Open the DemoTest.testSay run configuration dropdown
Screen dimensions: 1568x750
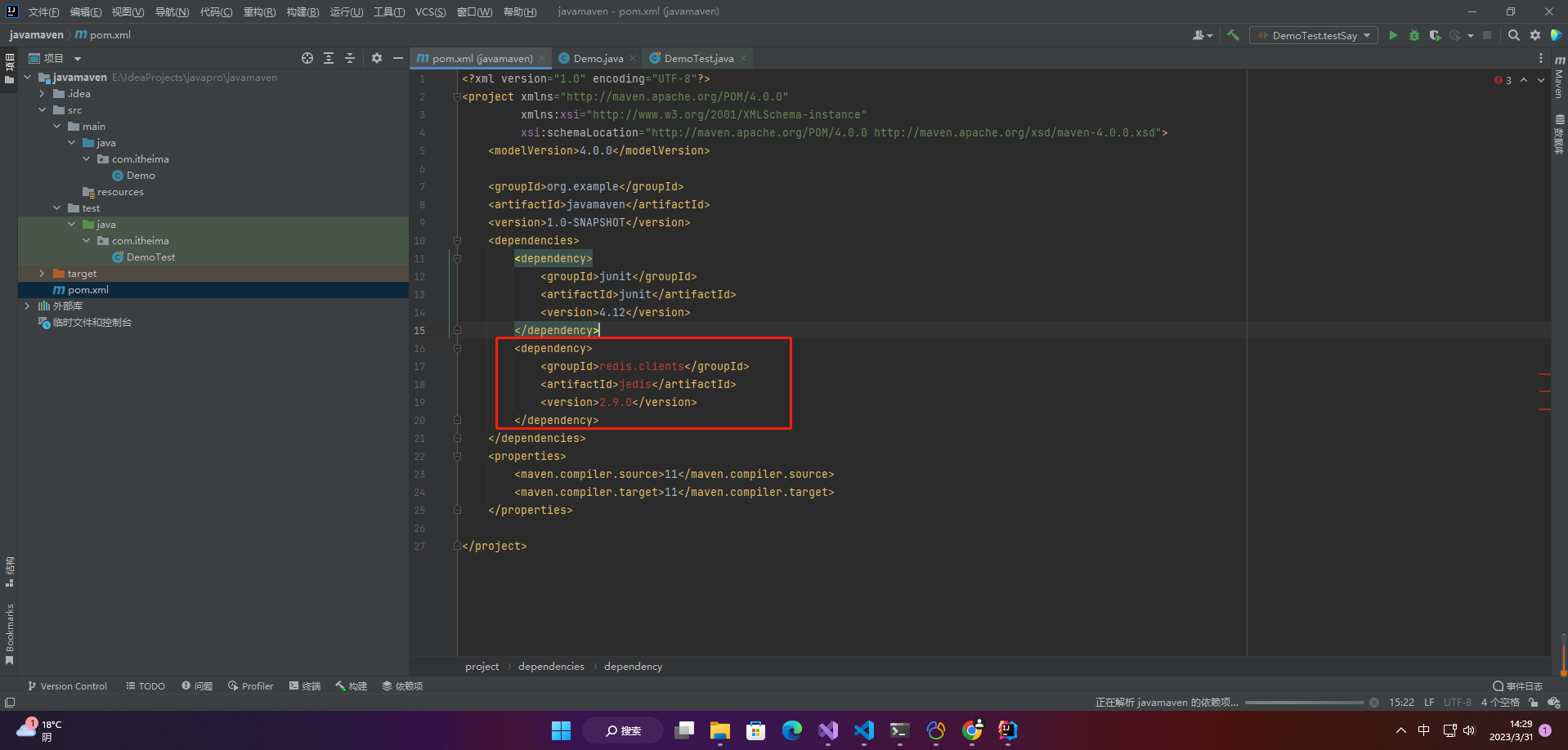[1314, 35]
